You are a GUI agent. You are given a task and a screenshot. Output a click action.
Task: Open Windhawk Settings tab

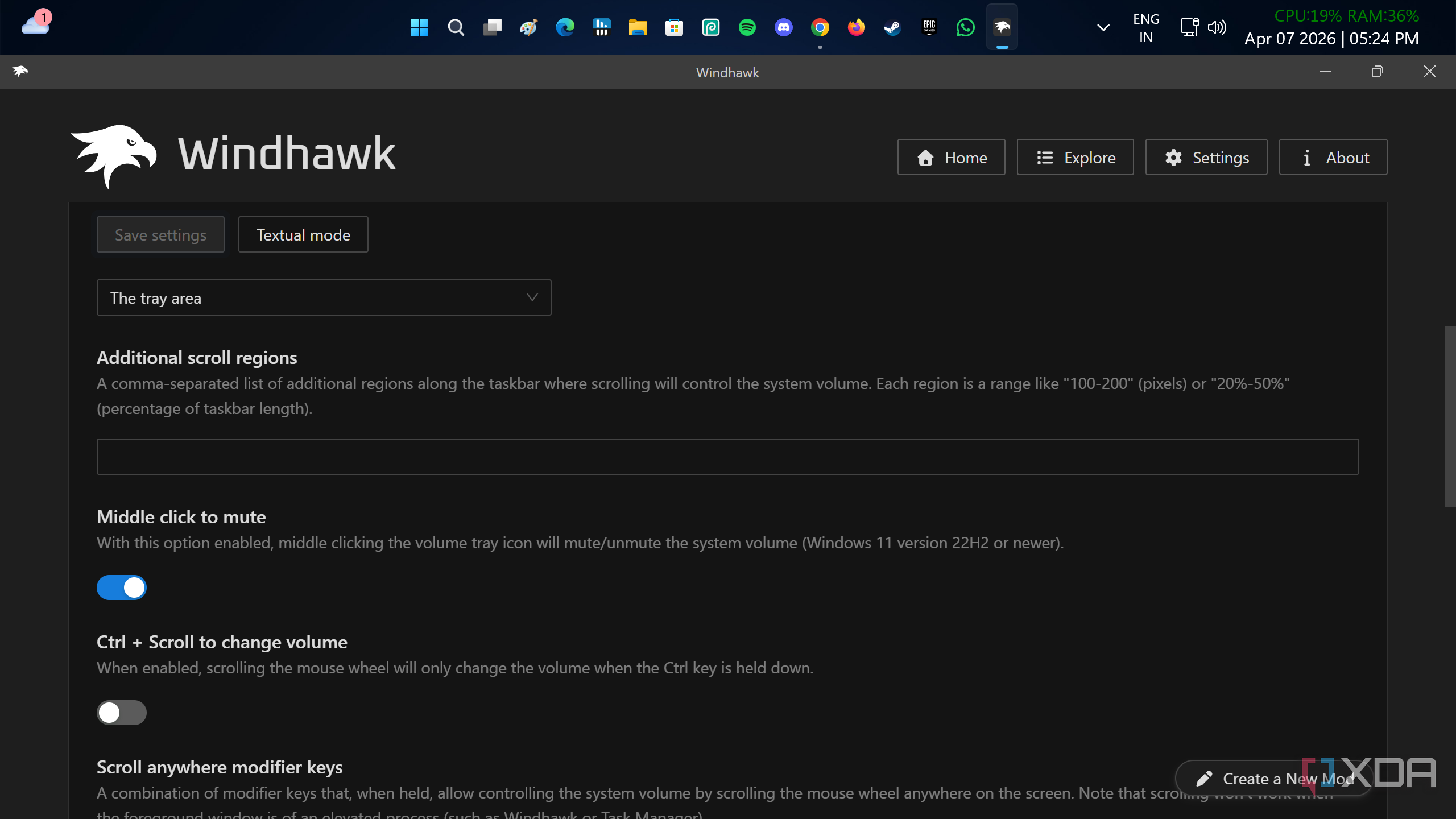(1206, 157)
